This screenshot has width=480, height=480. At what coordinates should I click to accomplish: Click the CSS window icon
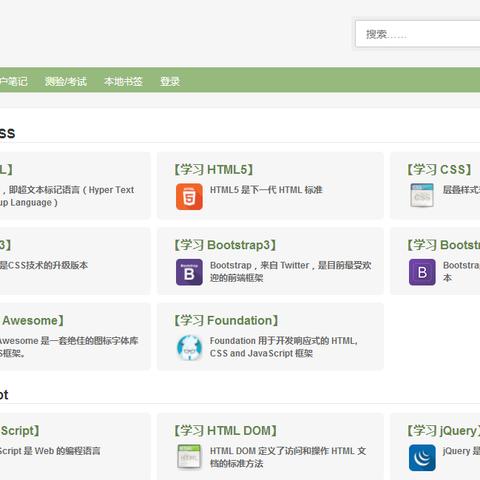[x=422, y=195]
